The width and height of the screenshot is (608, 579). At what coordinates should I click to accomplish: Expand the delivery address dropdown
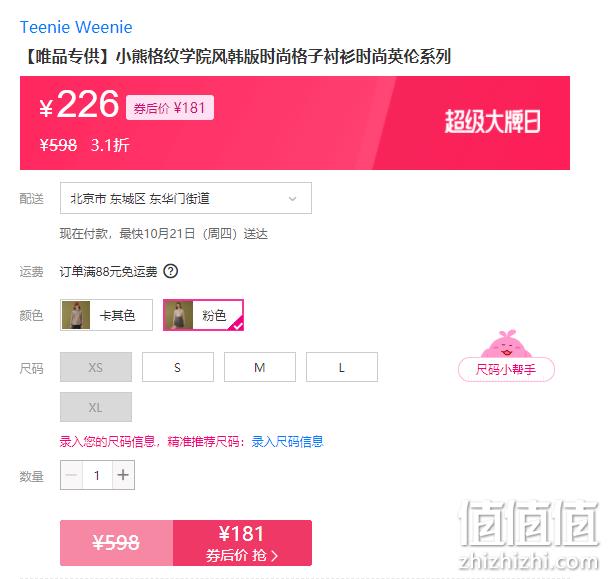click(x=186, y=198)
